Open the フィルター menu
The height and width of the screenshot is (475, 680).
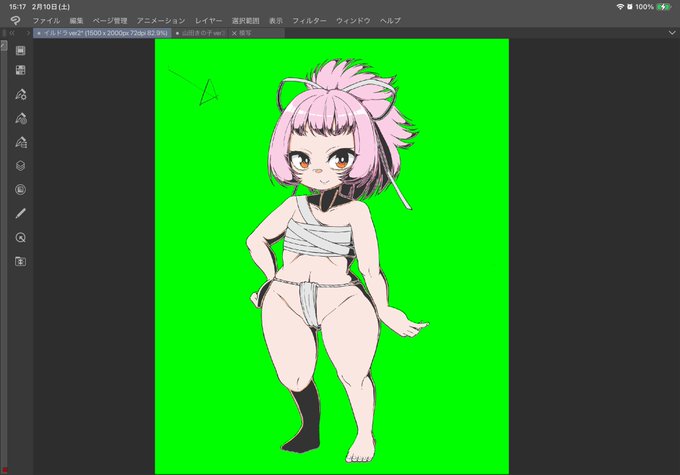(x=309, y=20)
